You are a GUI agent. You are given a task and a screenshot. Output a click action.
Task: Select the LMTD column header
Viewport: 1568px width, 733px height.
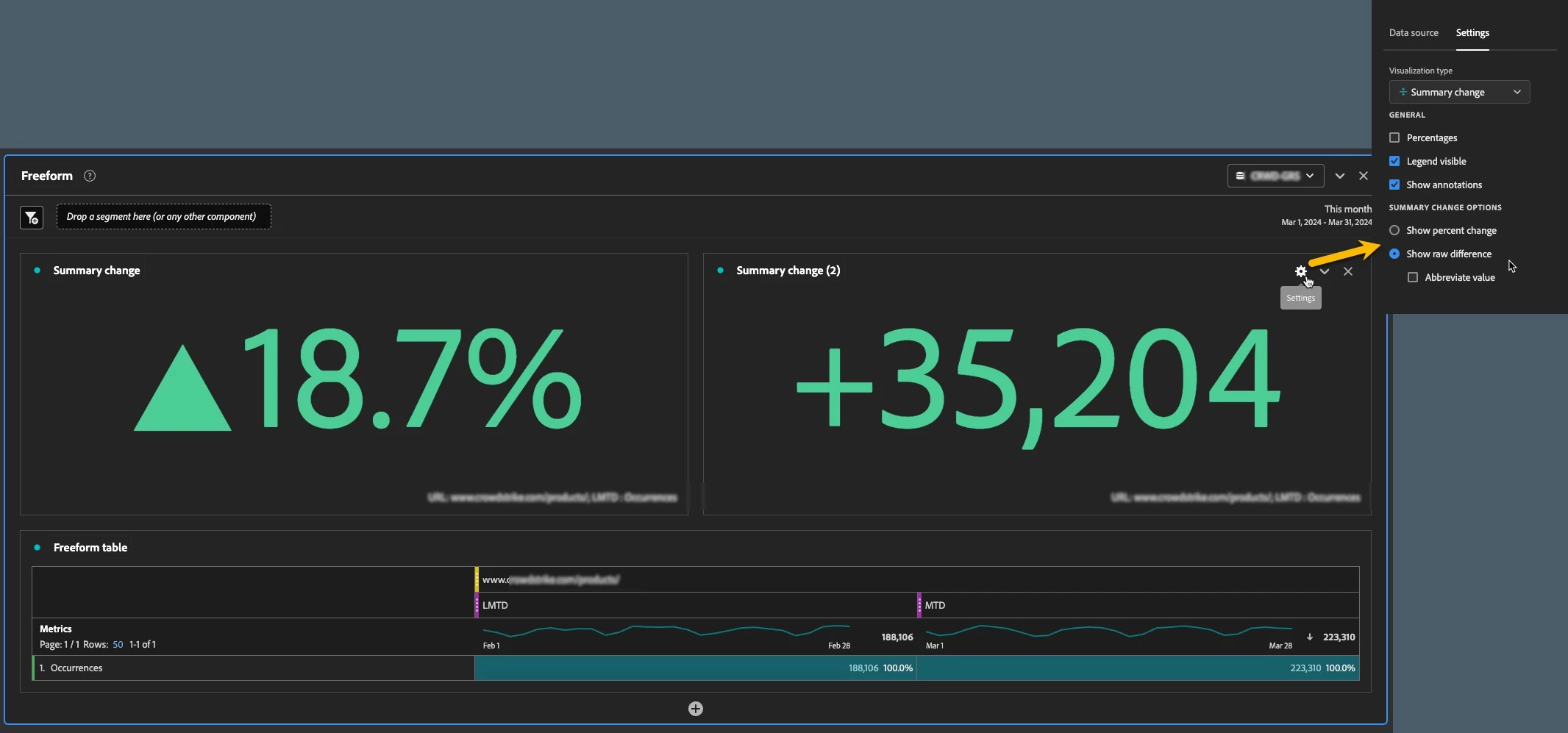[x=696, y=605]
